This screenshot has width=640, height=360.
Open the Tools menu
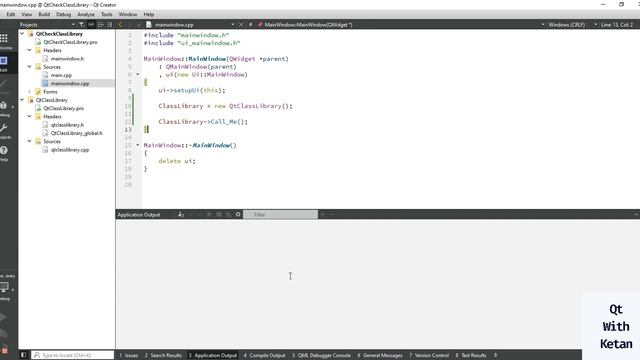(x=107, y=14)
